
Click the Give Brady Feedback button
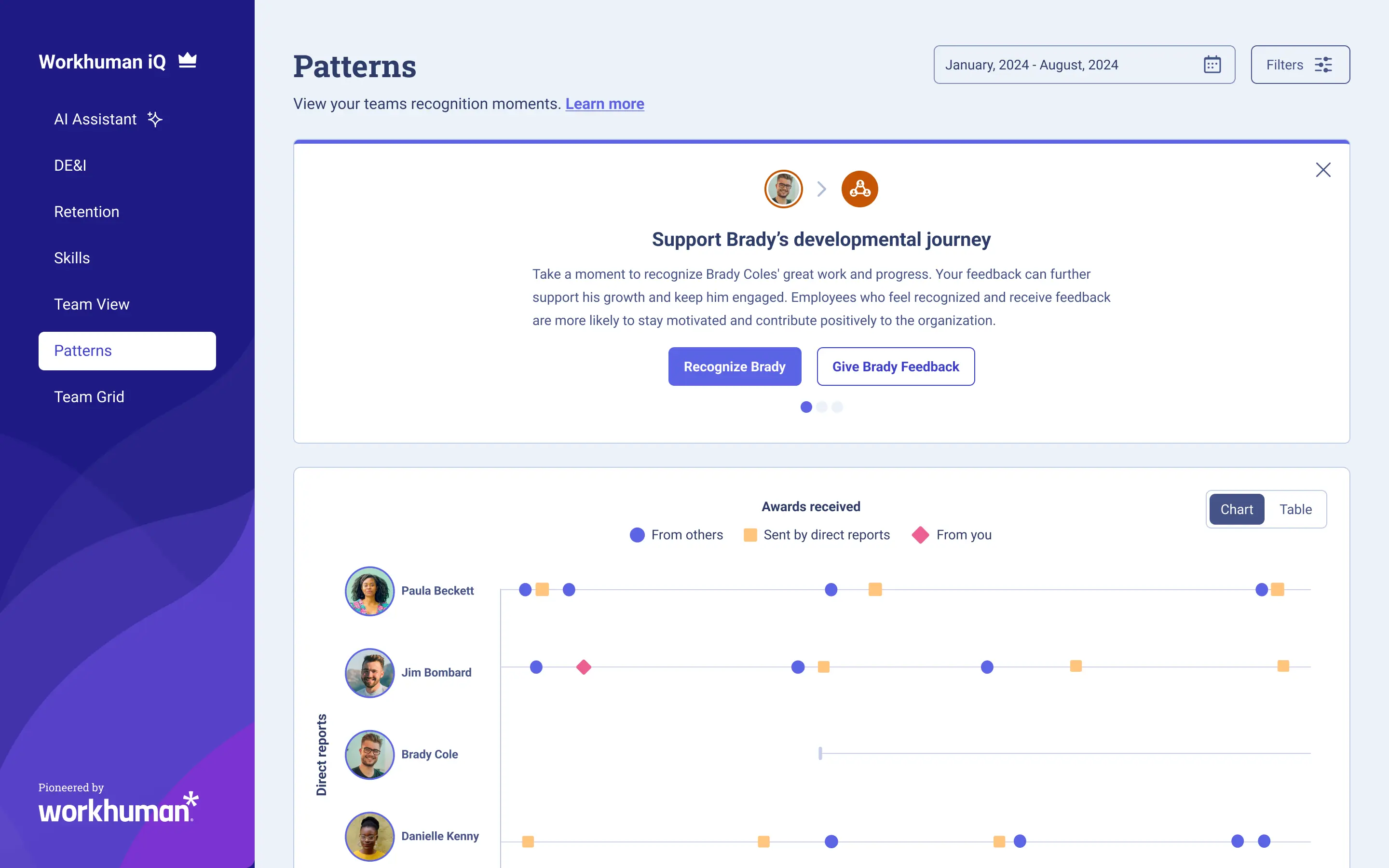[896, 366]
